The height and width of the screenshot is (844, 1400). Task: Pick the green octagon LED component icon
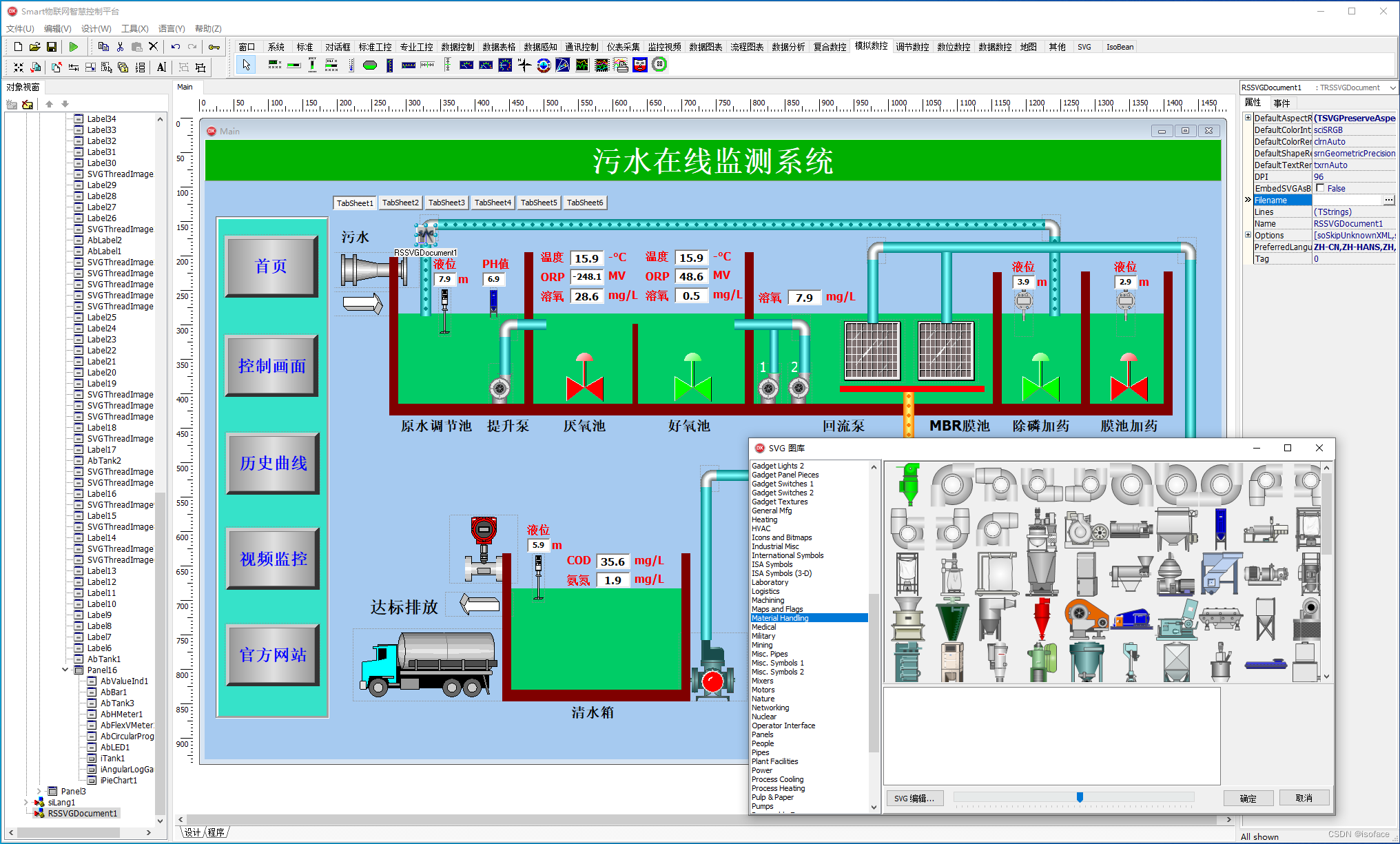click(x=370, y=65)
